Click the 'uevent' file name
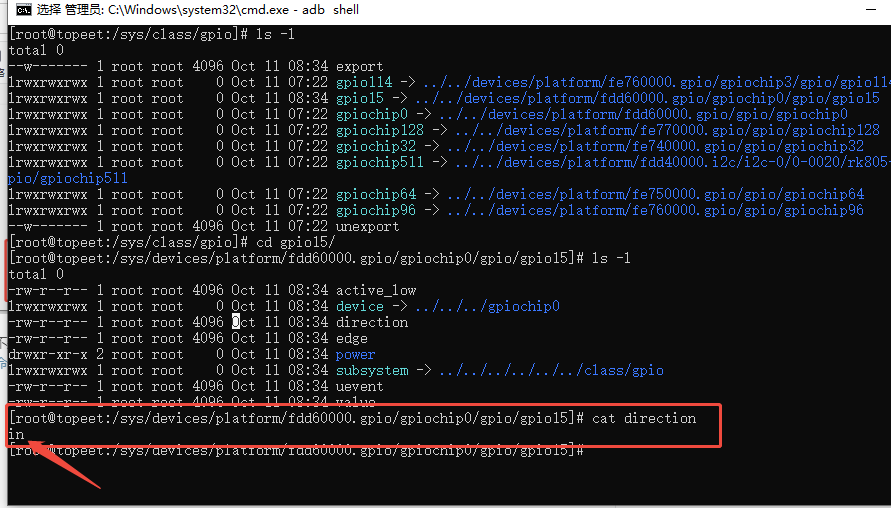Viewport: 891px width, 508px height. (359, 386)
